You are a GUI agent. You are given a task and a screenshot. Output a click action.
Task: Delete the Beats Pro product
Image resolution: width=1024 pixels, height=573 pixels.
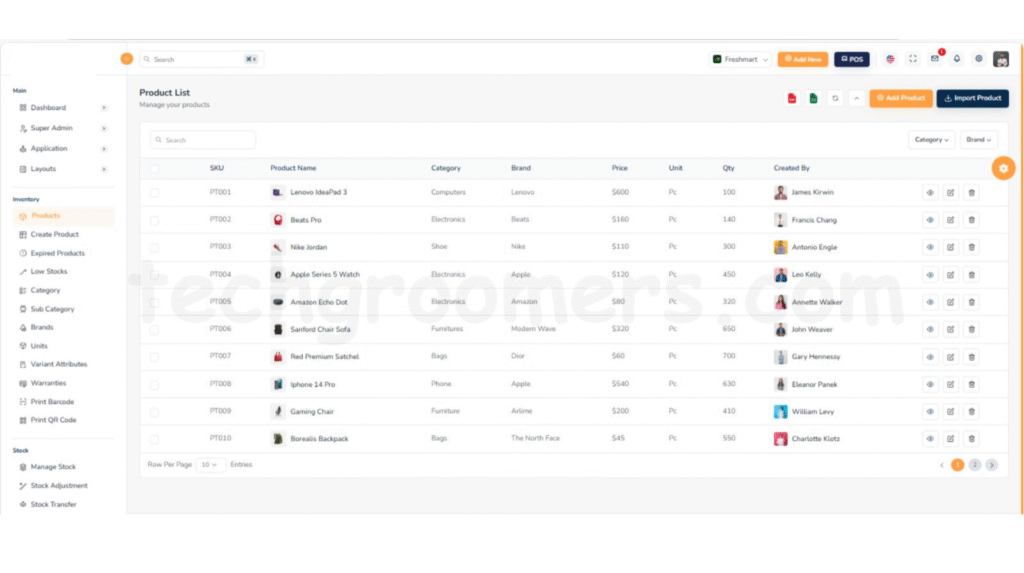971,220
